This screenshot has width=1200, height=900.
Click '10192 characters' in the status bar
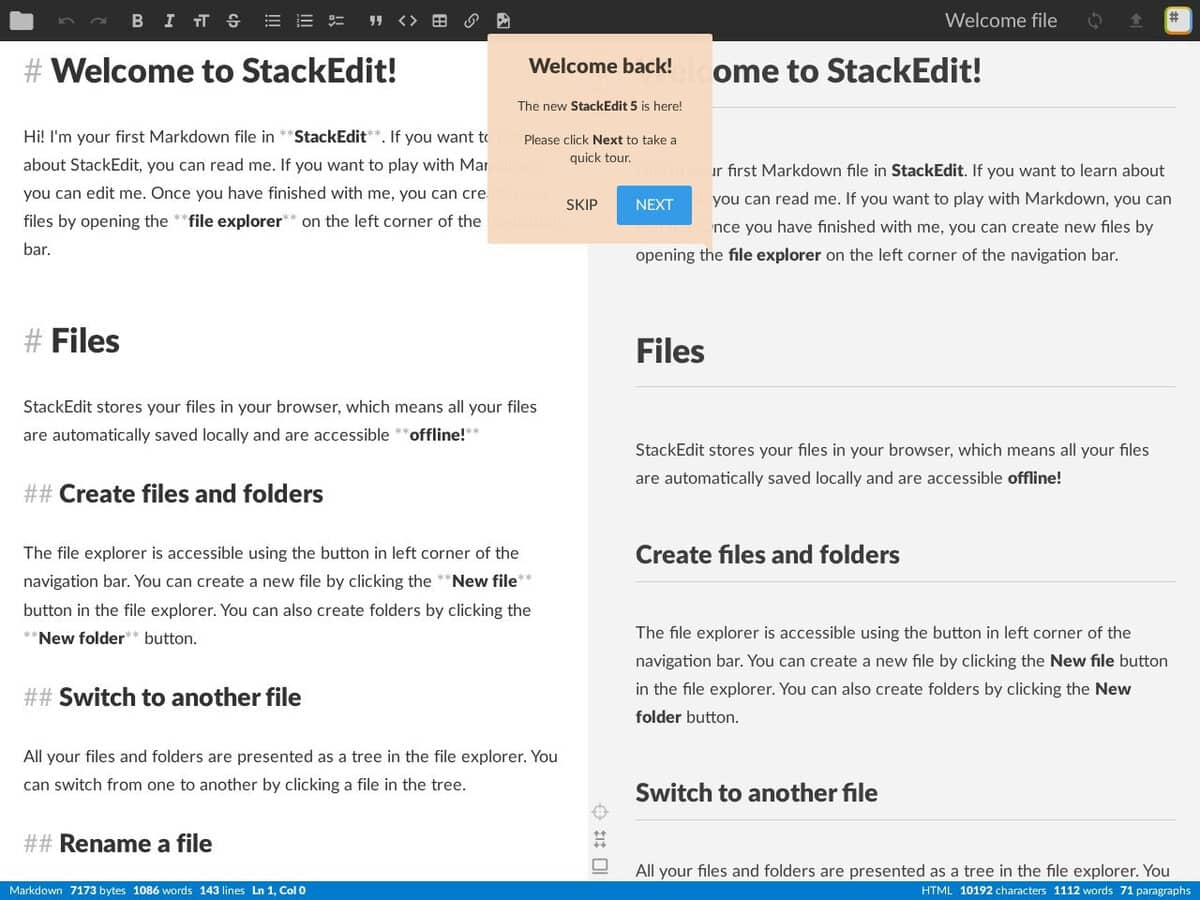click(x=1003, y=890)
